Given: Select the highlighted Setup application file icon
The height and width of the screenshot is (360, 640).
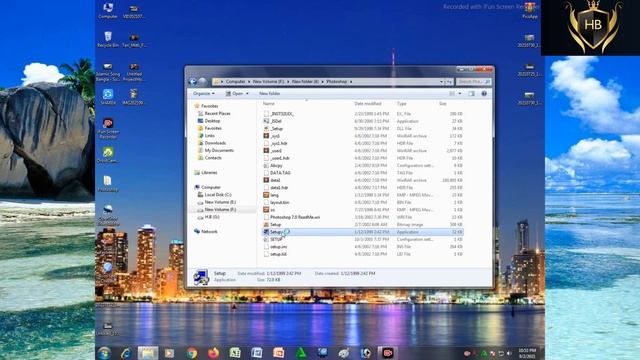Looking at the screenshot, I should 266,232.
